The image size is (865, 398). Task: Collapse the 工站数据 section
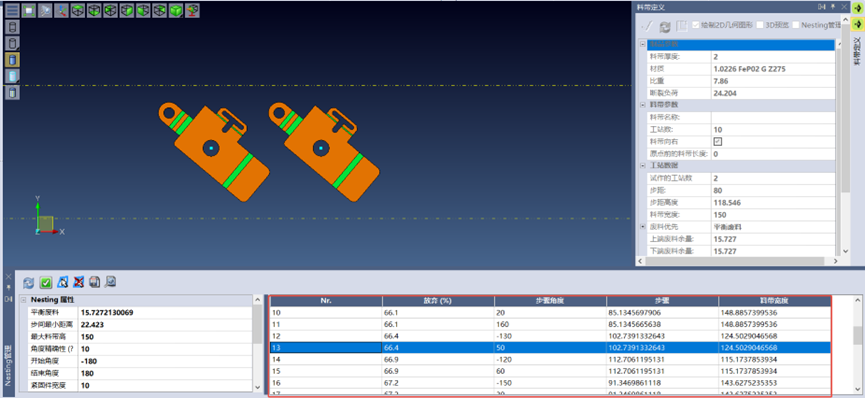point(643,166)
